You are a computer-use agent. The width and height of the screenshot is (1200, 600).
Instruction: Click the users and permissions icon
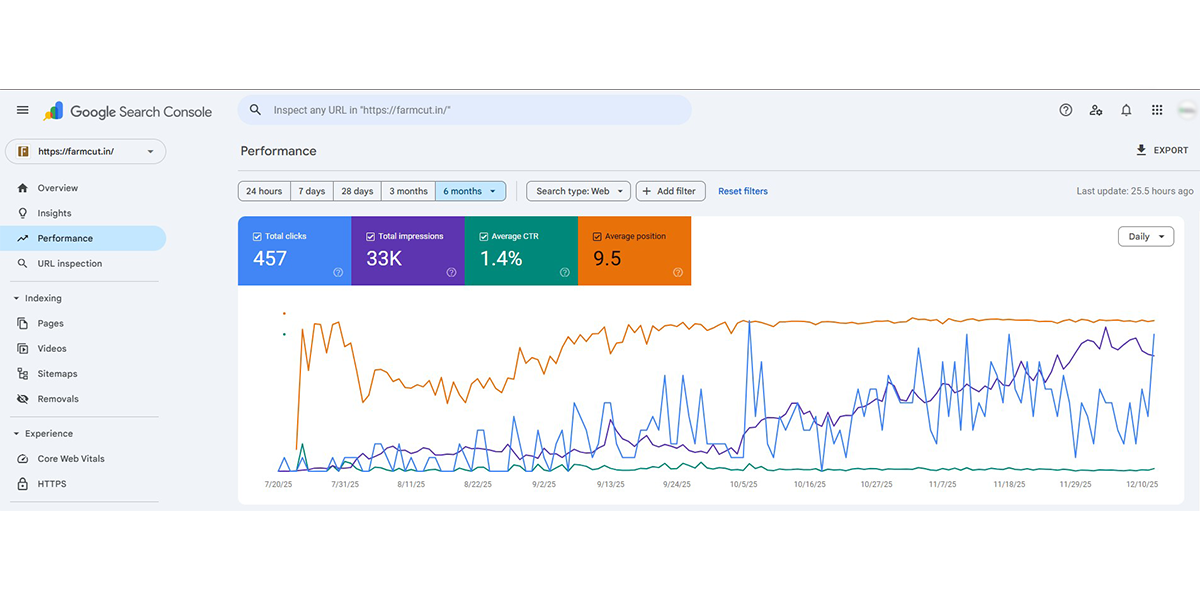point(1096,110)
